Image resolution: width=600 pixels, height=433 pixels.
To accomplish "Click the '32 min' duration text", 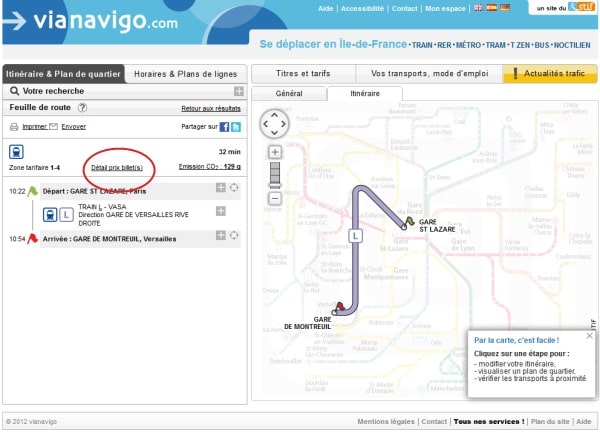I will tap(230, 152).
